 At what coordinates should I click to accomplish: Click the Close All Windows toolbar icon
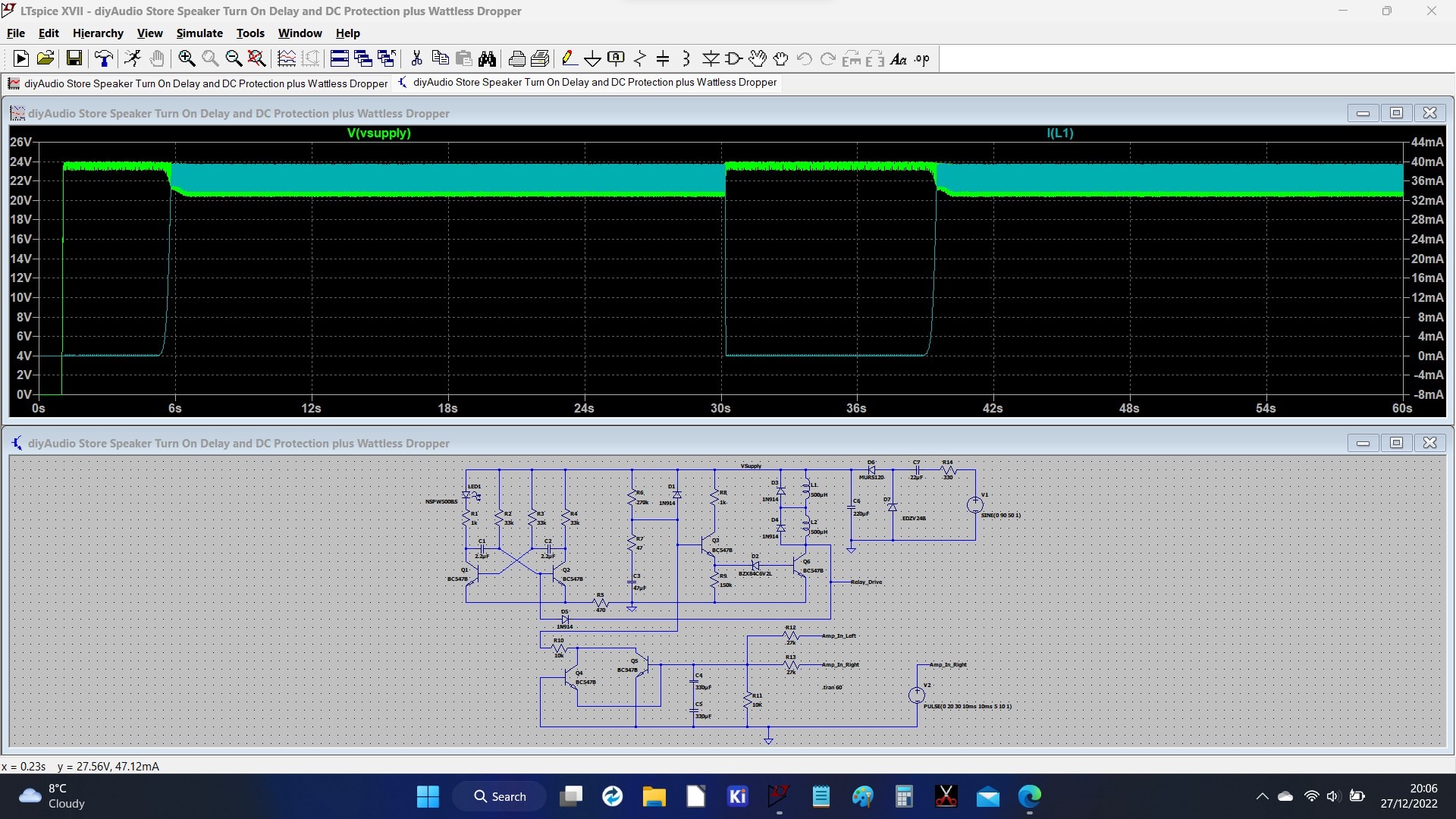[x=387, y=58]
